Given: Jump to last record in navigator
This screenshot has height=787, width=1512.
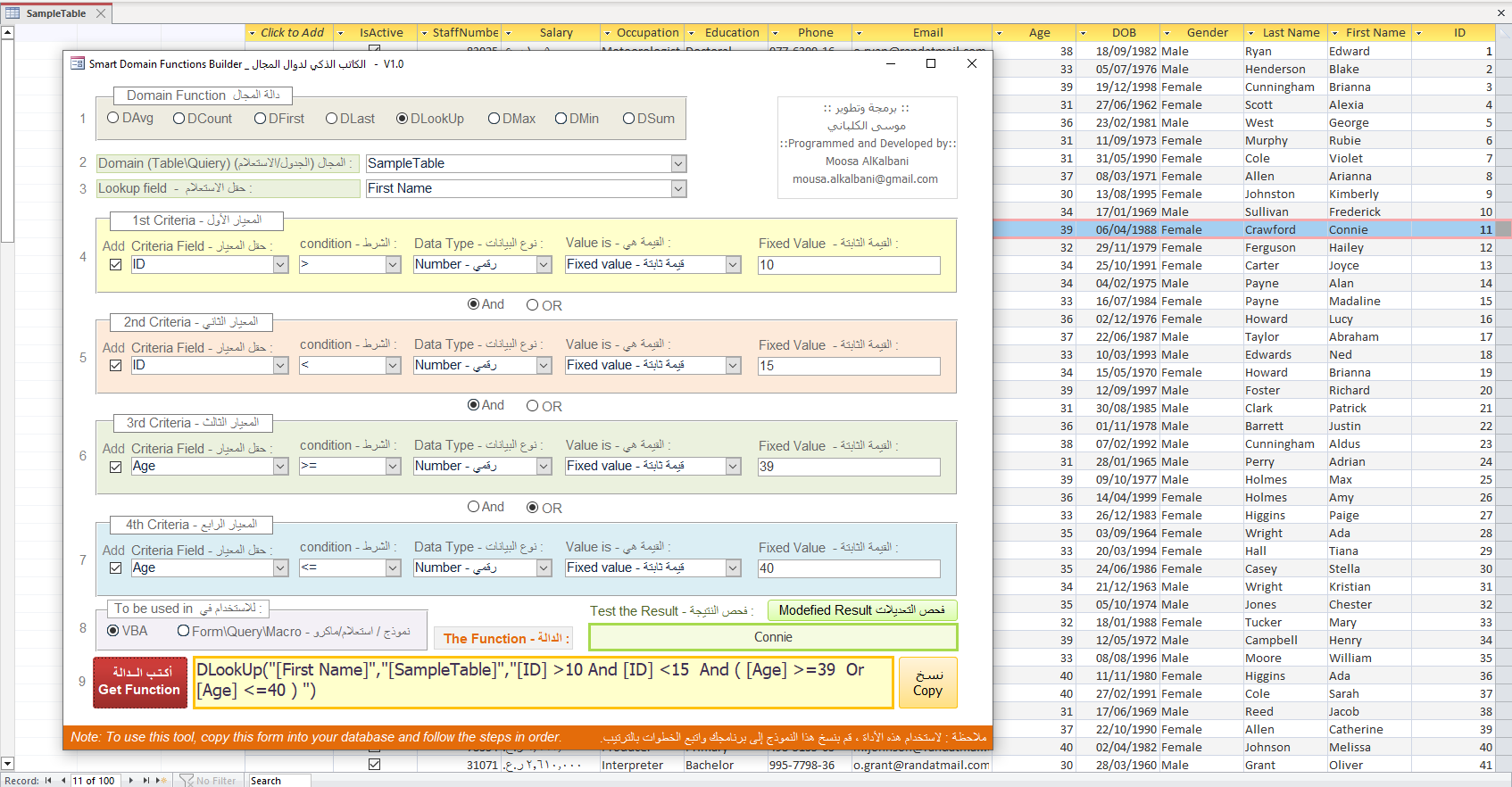Looking at the screenshot, I should tap(146, 781).
